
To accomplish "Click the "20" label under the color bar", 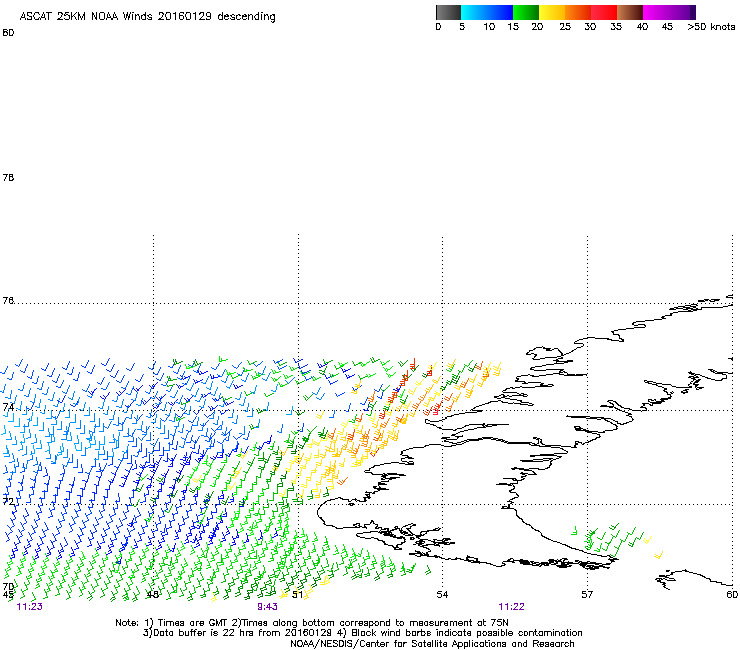I will [537, 27].
